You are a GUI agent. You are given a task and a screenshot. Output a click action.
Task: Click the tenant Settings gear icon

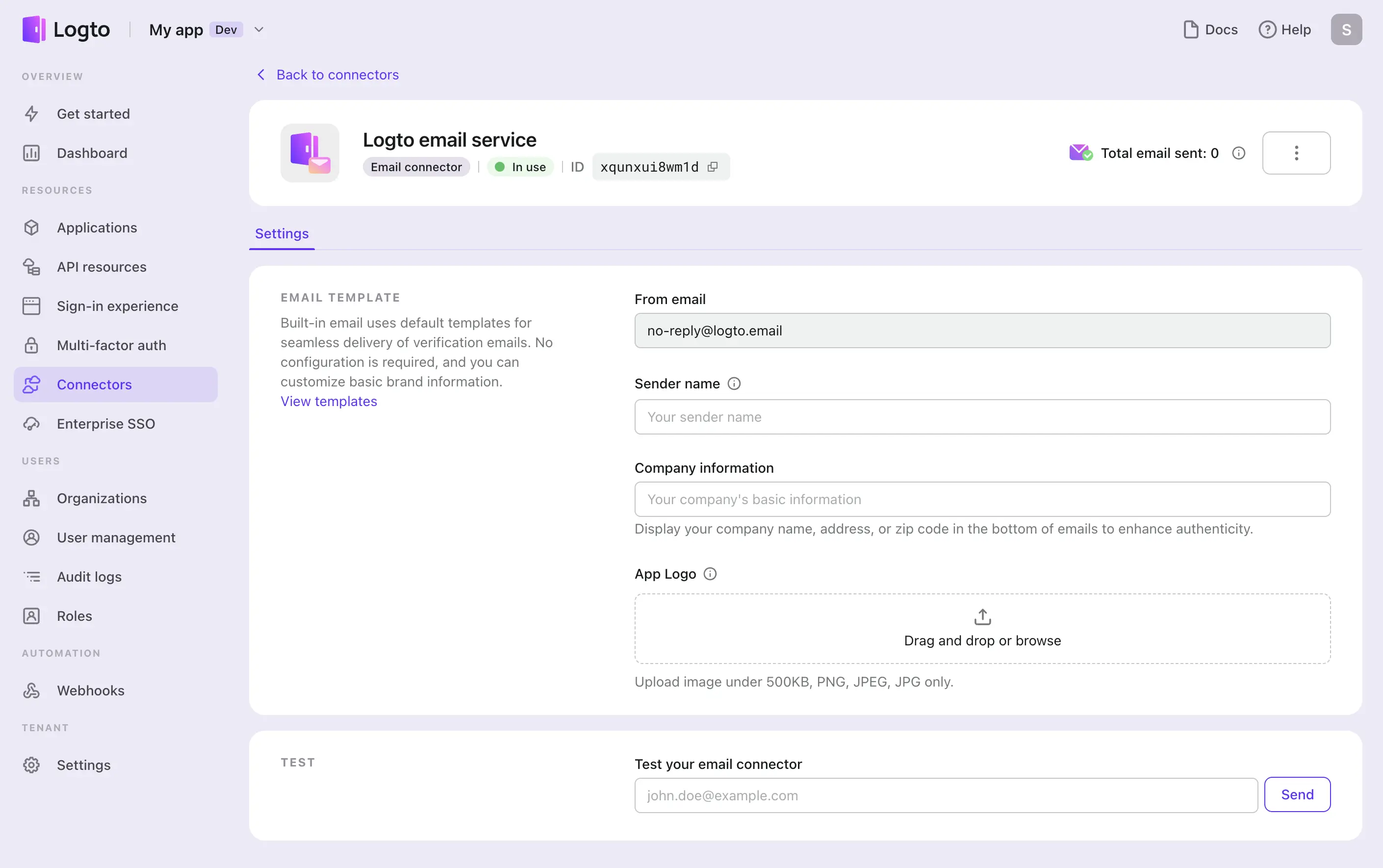(31, 765)
